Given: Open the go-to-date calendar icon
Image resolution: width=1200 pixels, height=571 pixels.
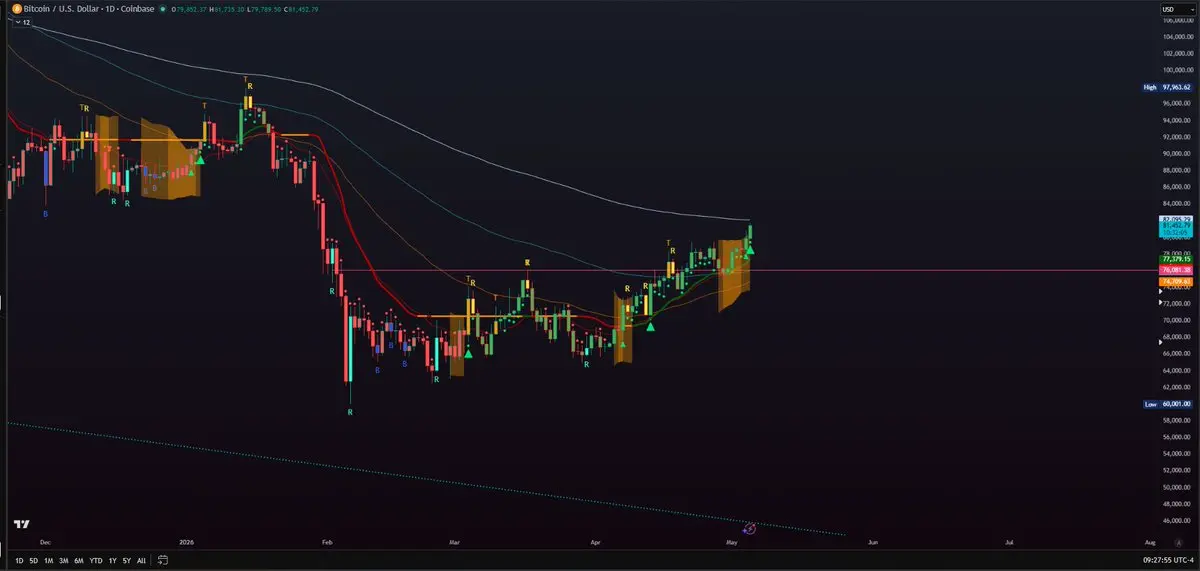Looking at the screenshot, I should coord(162,561).
